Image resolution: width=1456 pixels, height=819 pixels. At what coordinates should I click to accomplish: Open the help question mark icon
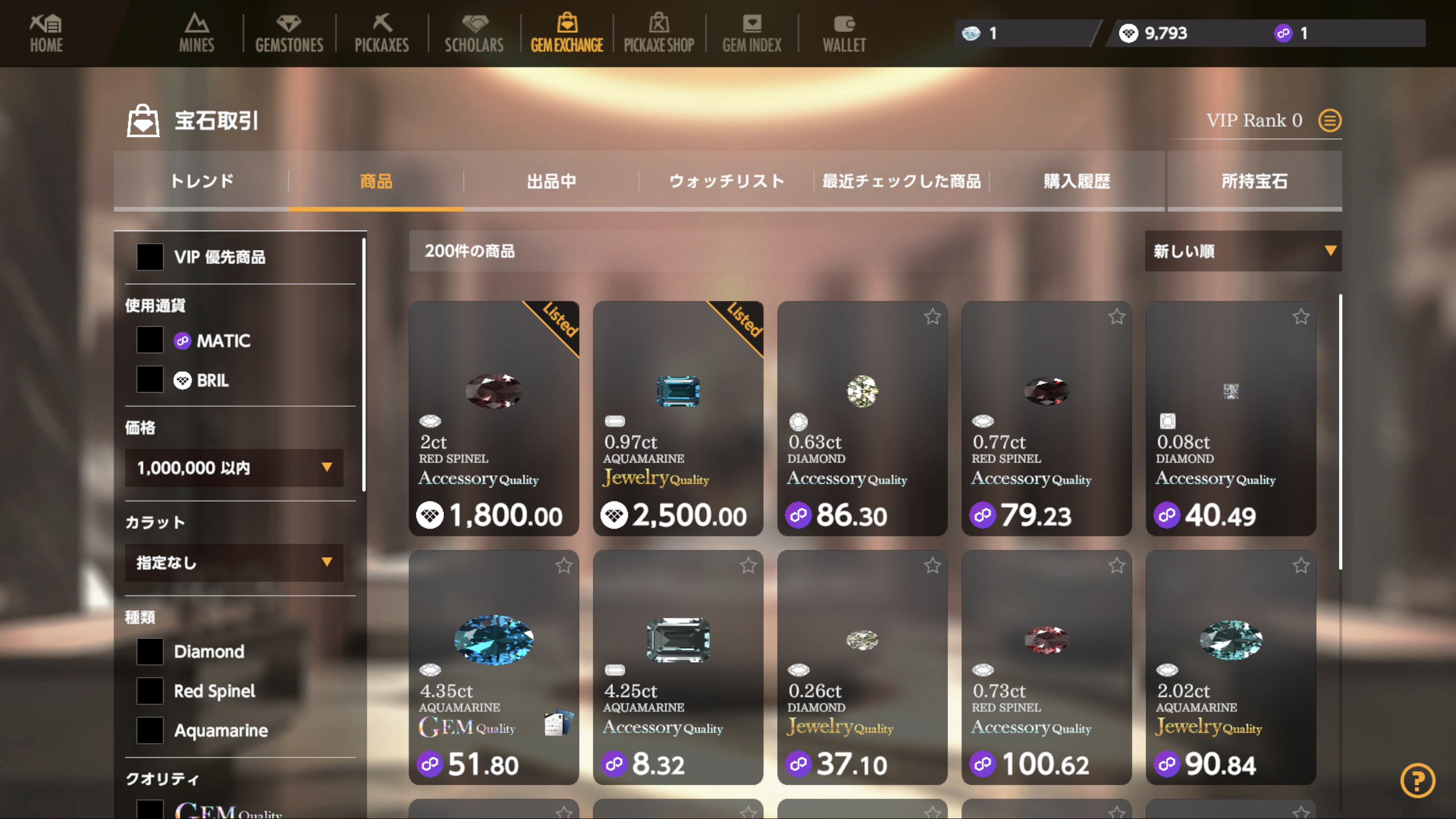1417,780
